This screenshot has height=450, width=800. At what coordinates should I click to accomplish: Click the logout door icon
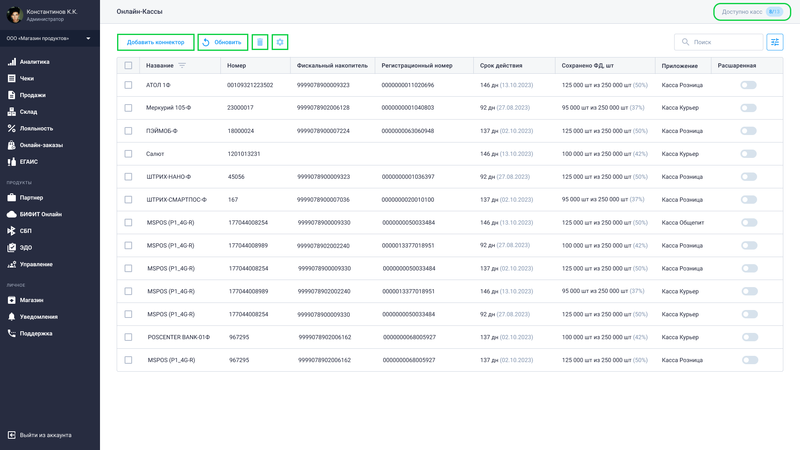[x=12, y=435]
